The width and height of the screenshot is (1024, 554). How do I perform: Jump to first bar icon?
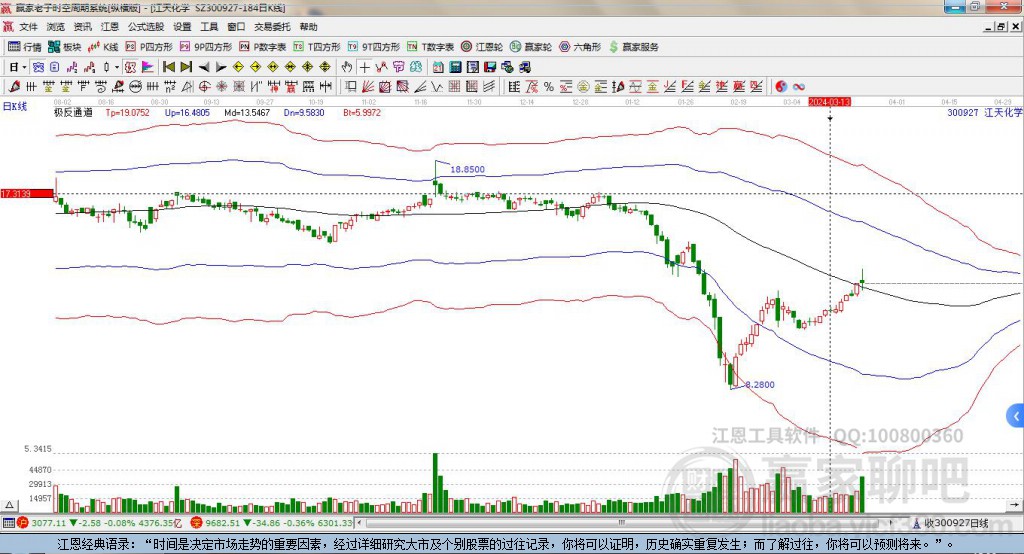click(169, 67)
